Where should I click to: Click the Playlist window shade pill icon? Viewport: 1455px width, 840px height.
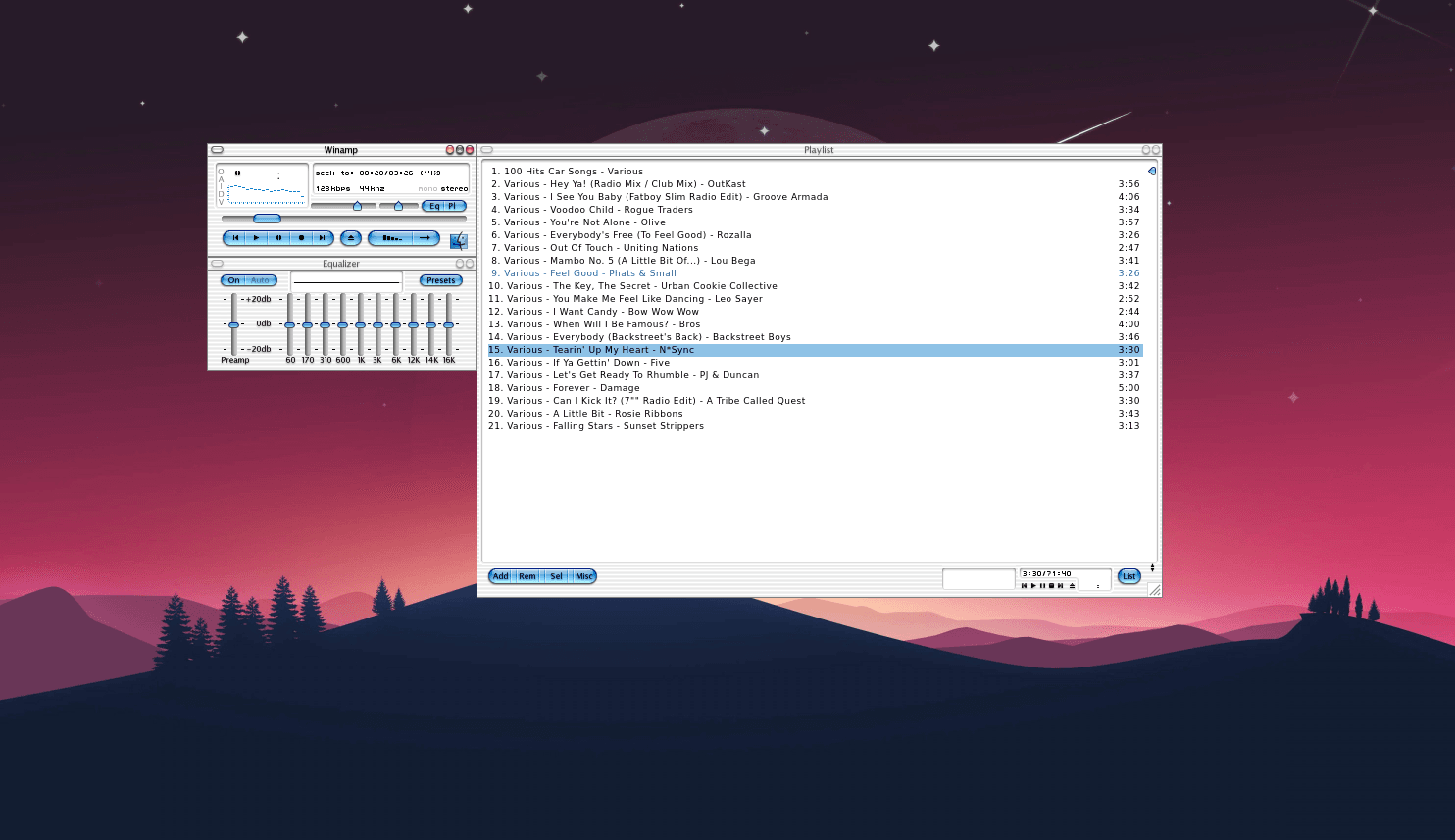point(487,150)
